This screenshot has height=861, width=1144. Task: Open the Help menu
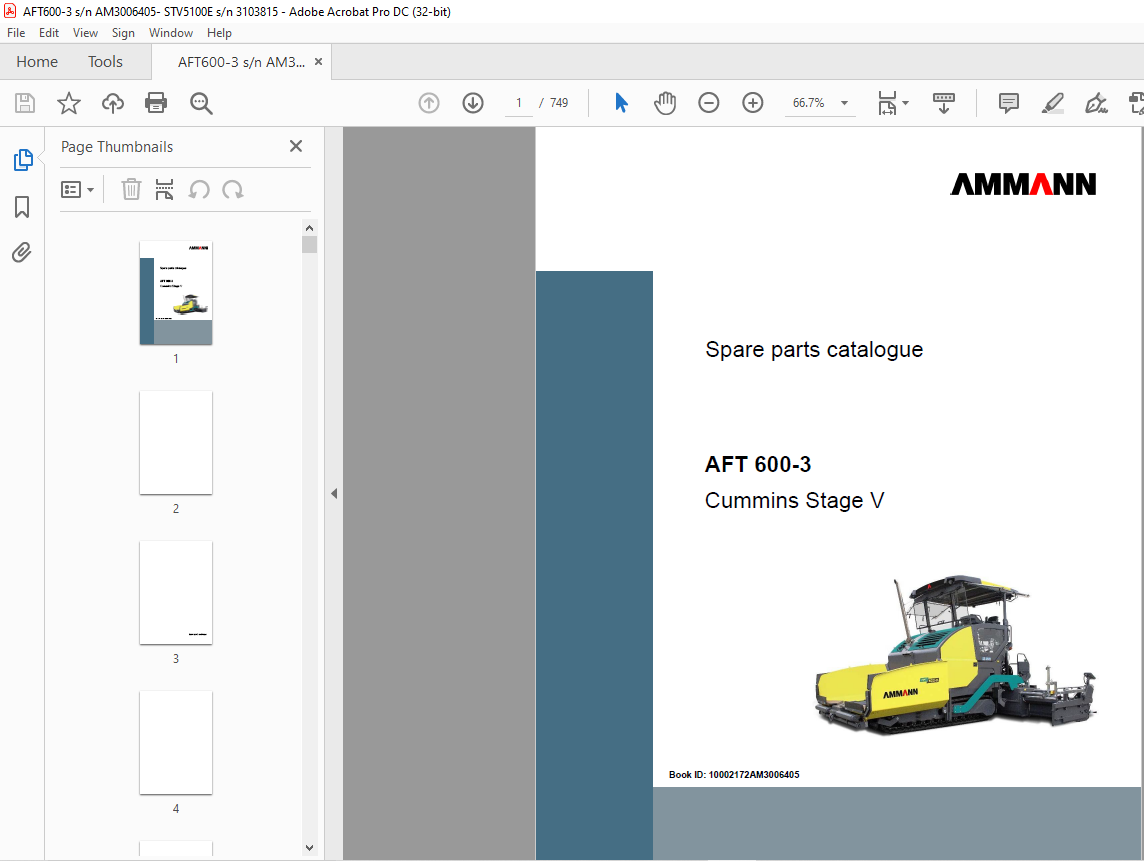tap(219, 33)
